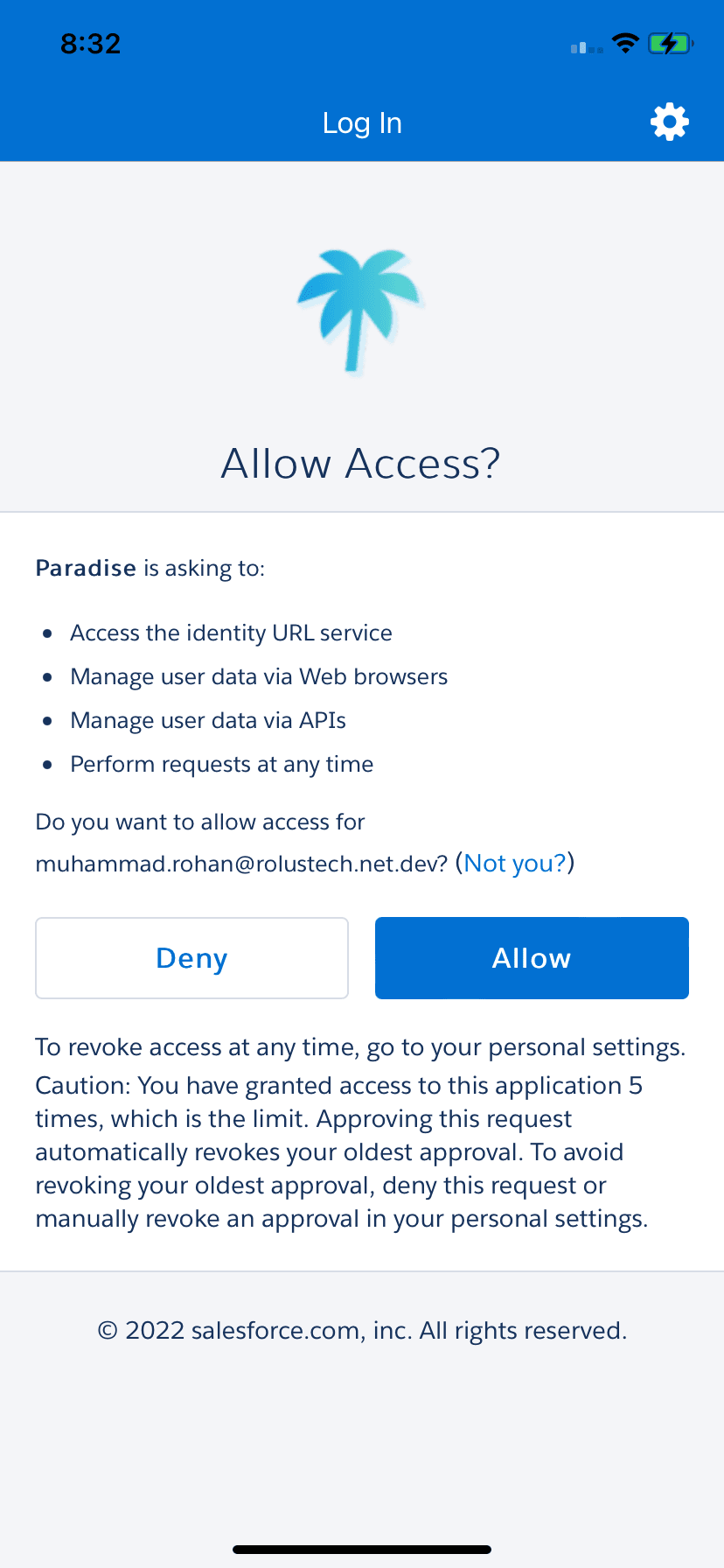The height and width of the screenshot is (1568, 724).
Task: Tap the caution about granted access limit
Action: [342, 1151]
